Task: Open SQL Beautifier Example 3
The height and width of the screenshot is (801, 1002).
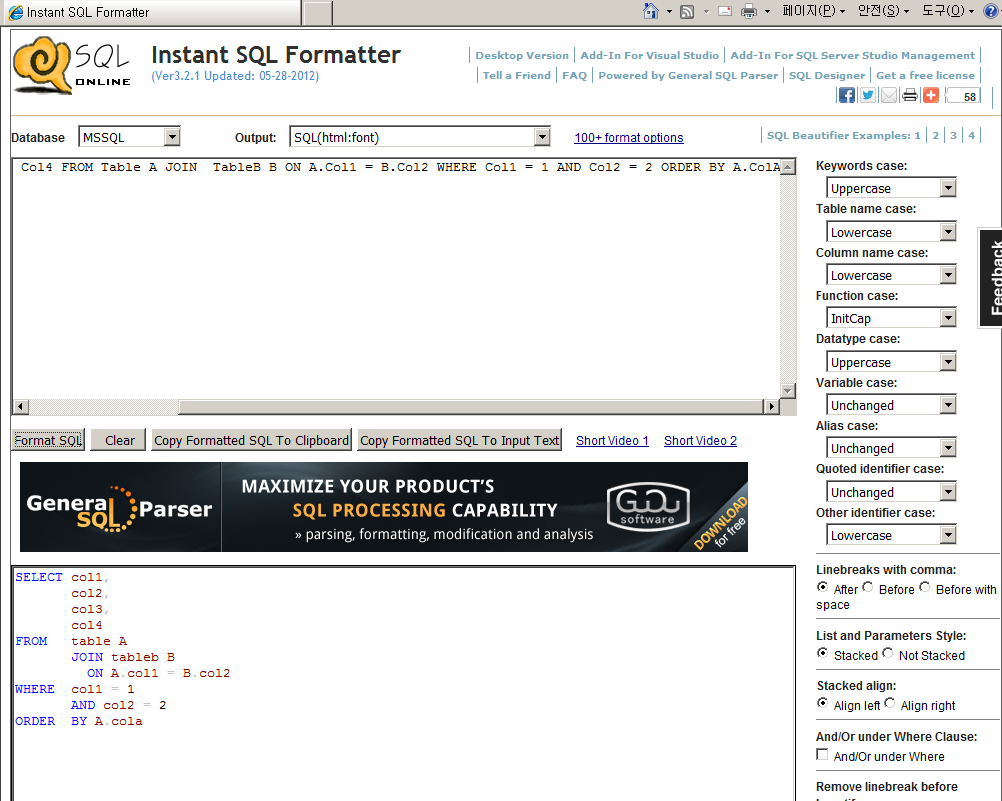Action: [x=953, y=136]
